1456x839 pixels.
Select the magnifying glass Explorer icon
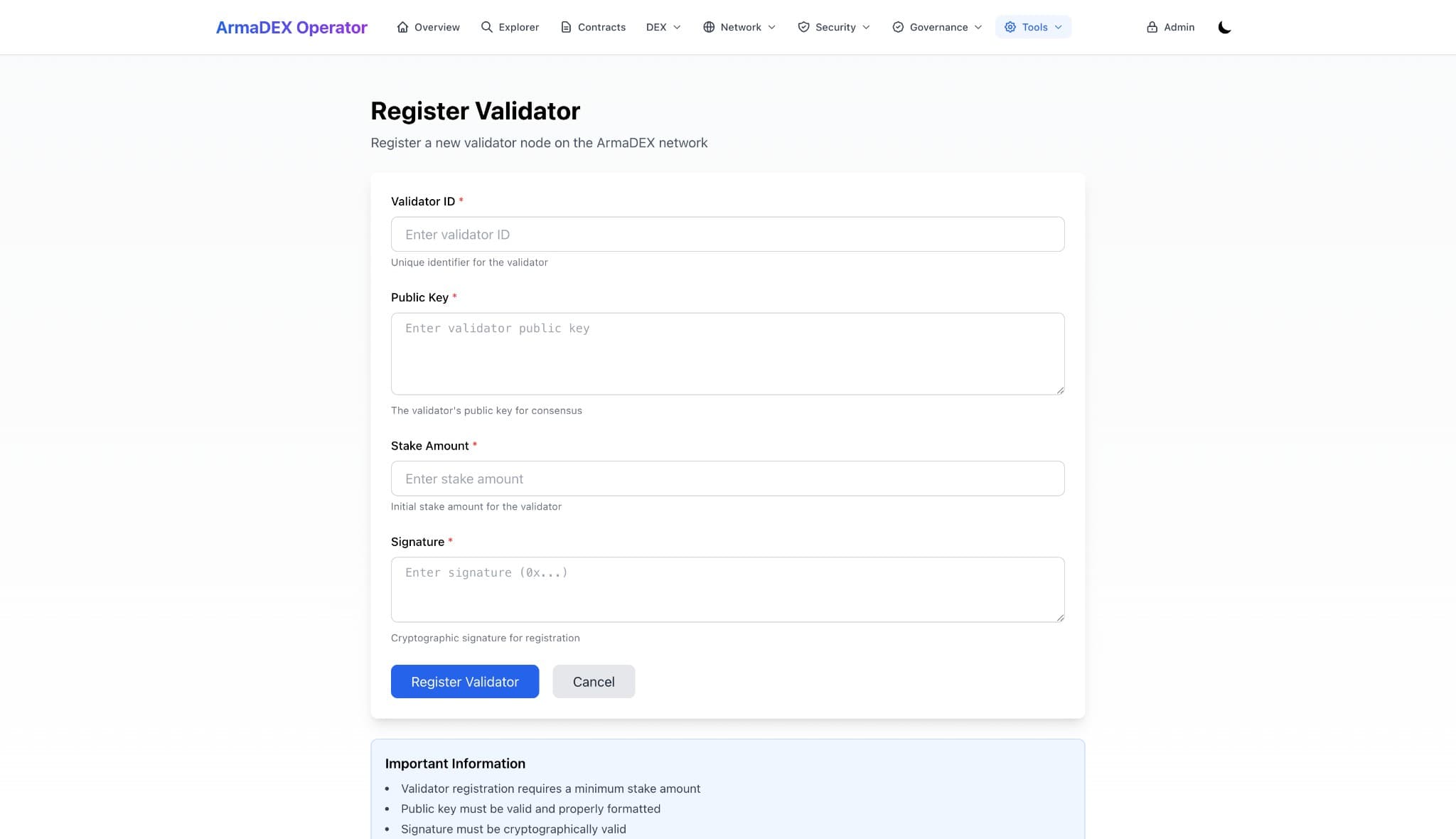click(x=486, y=27)
